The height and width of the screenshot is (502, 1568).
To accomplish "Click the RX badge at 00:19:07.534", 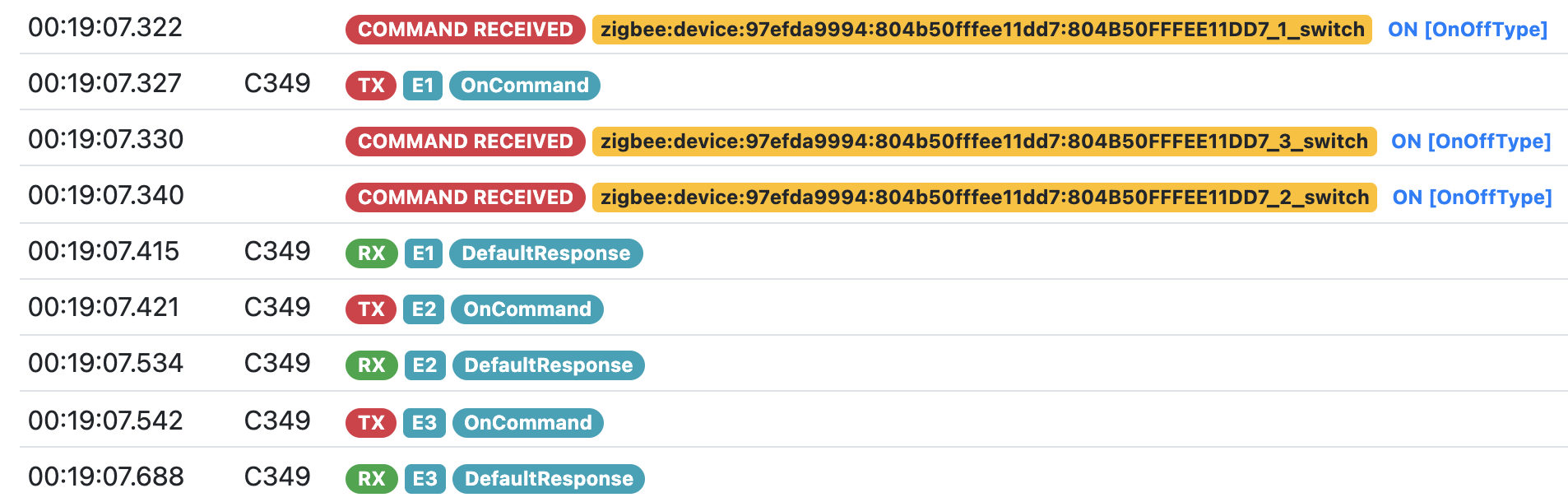I will coord(371,365).
